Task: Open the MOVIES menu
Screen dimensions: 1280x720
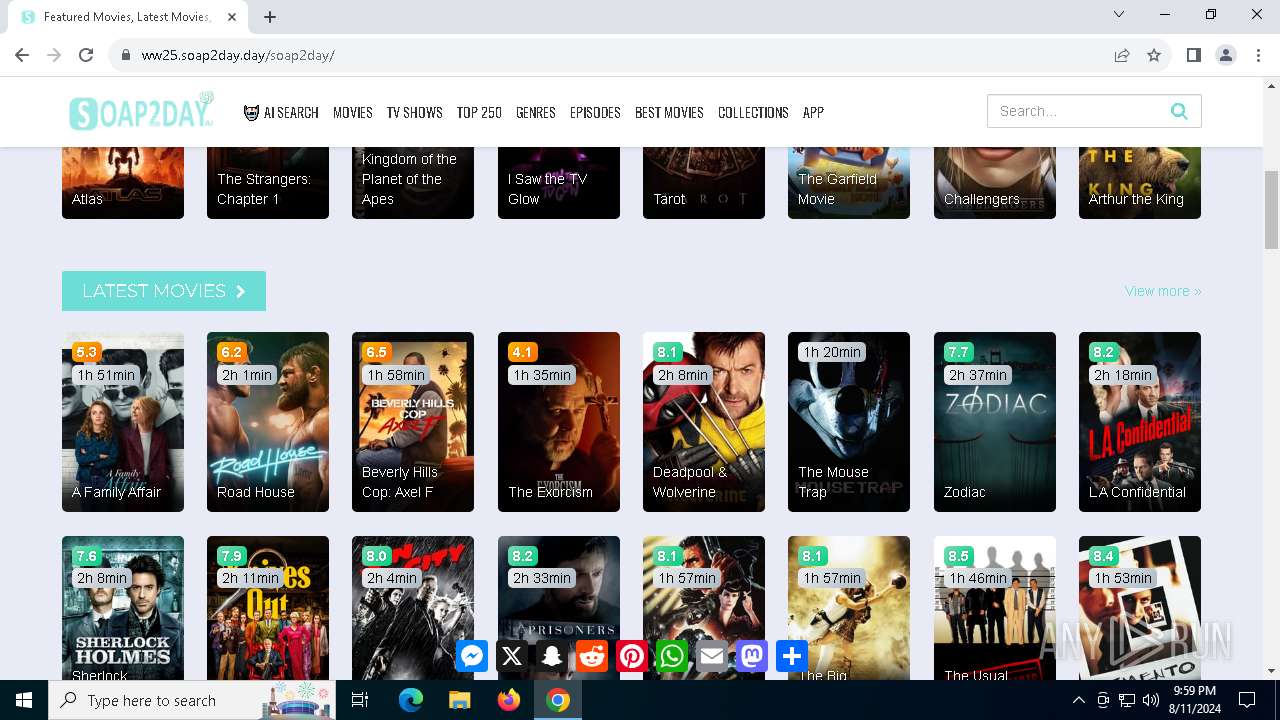Action: coord(353,112)
